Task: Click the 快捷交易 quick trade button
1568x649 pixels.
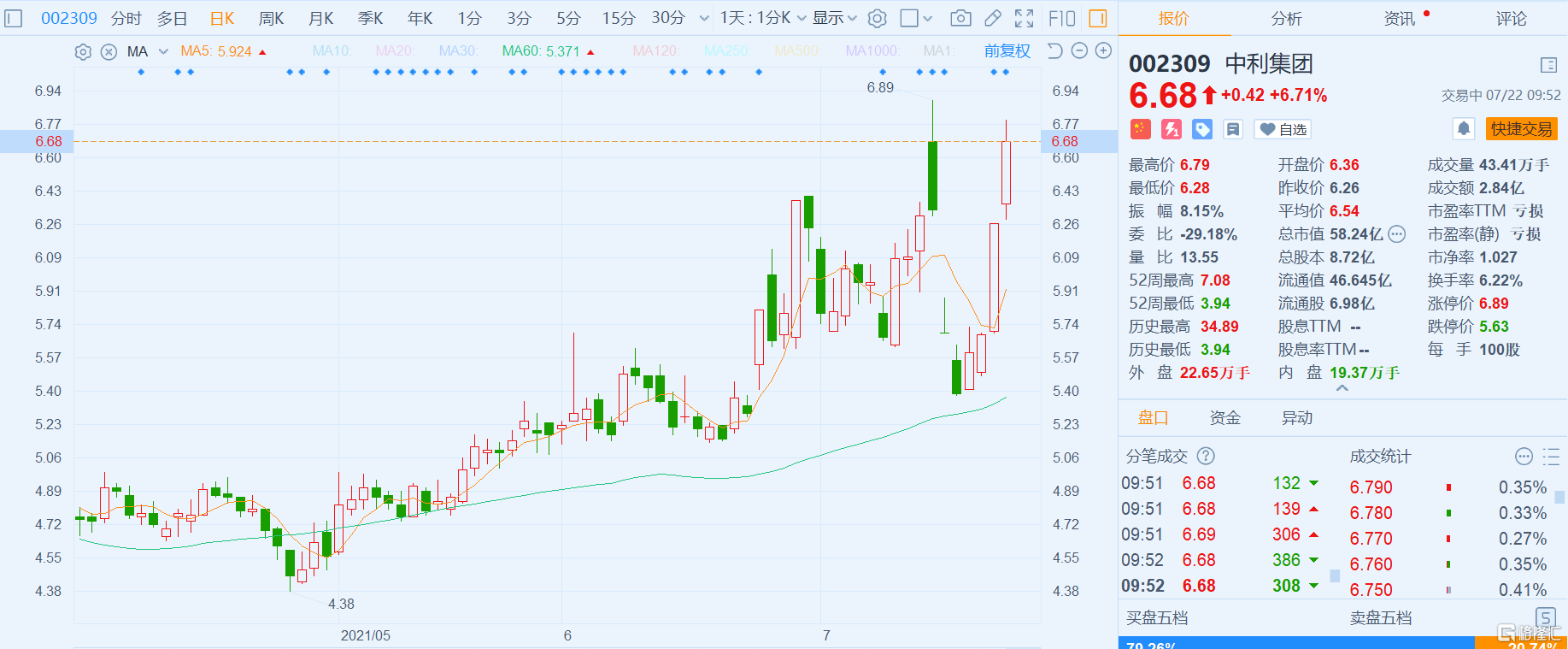Action: tap(1521, 129)
